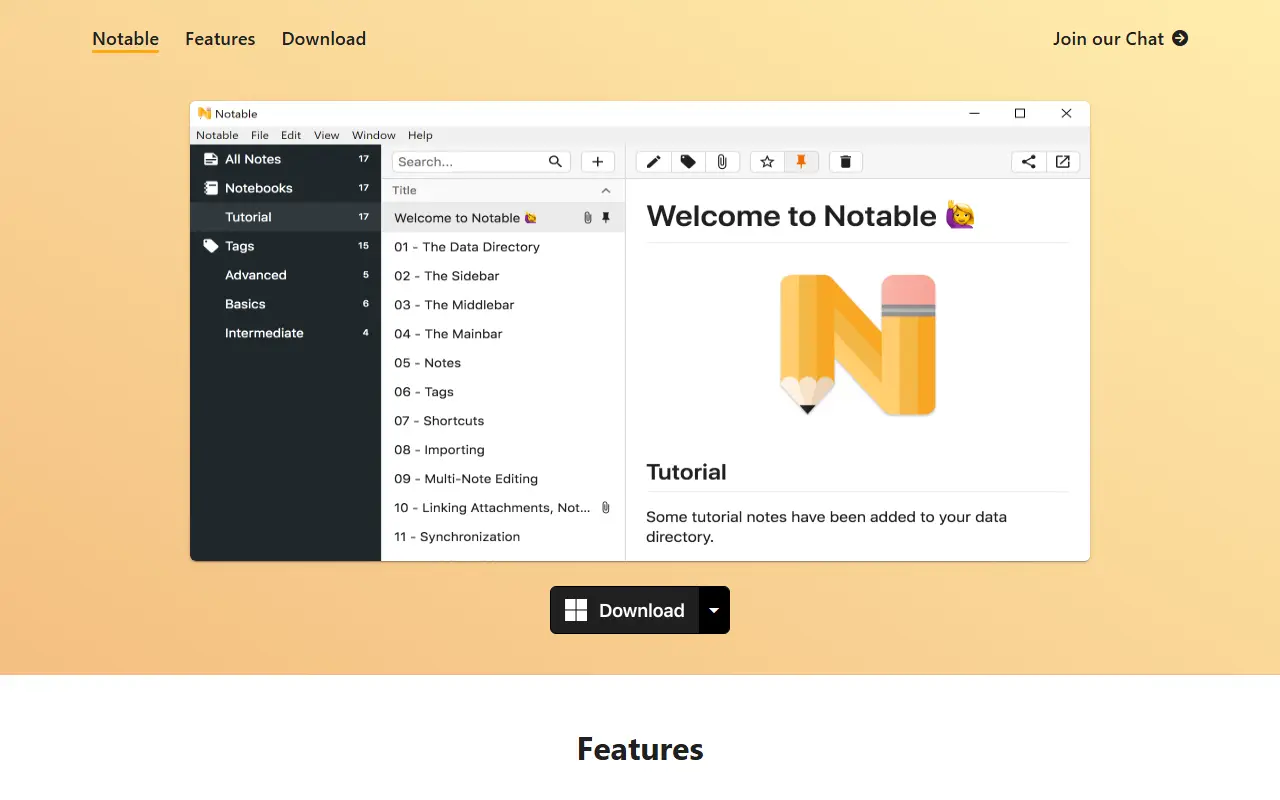Click the Windows logo on the Download button
The width and height of the screenshot is (1280, 800).
click(x=576, y=610)
